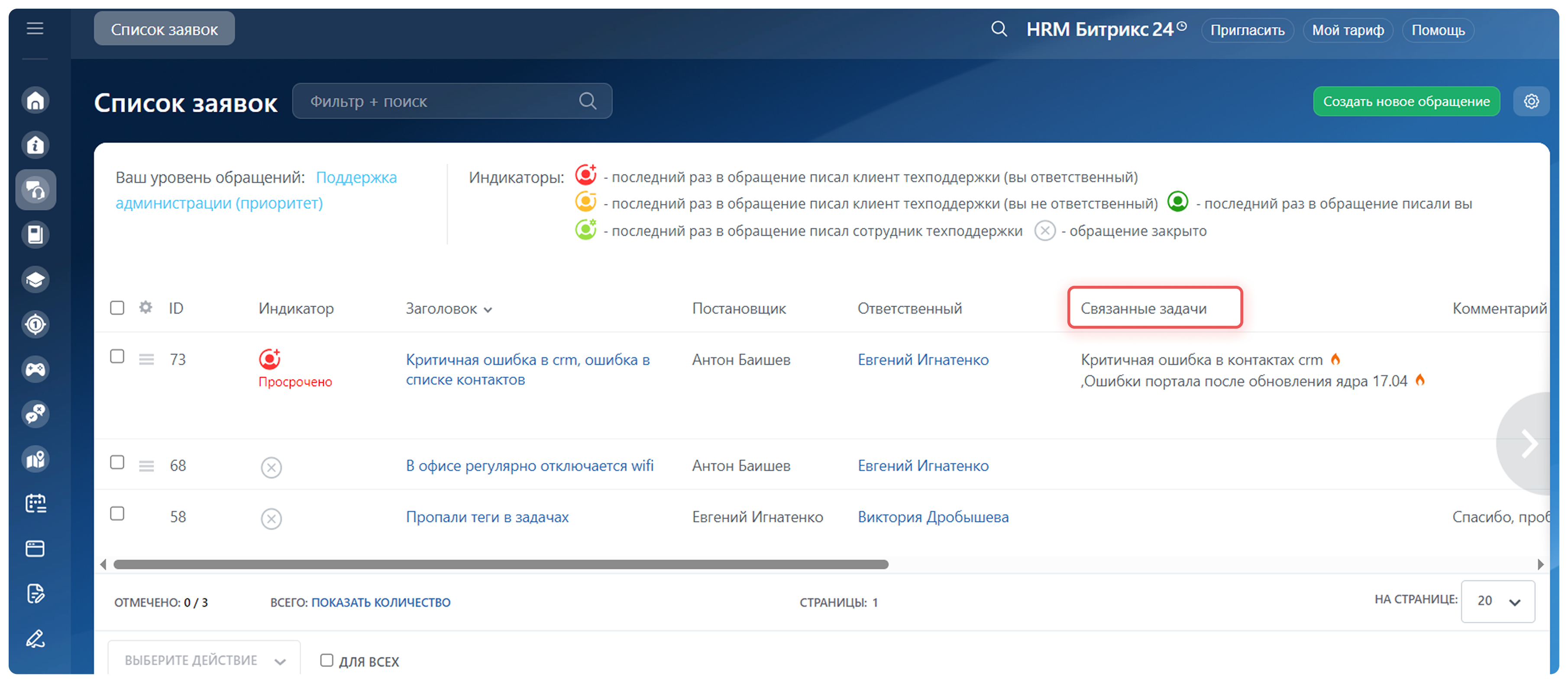Open 'Пропали теги в задачах' link

(x=487, y=517)
